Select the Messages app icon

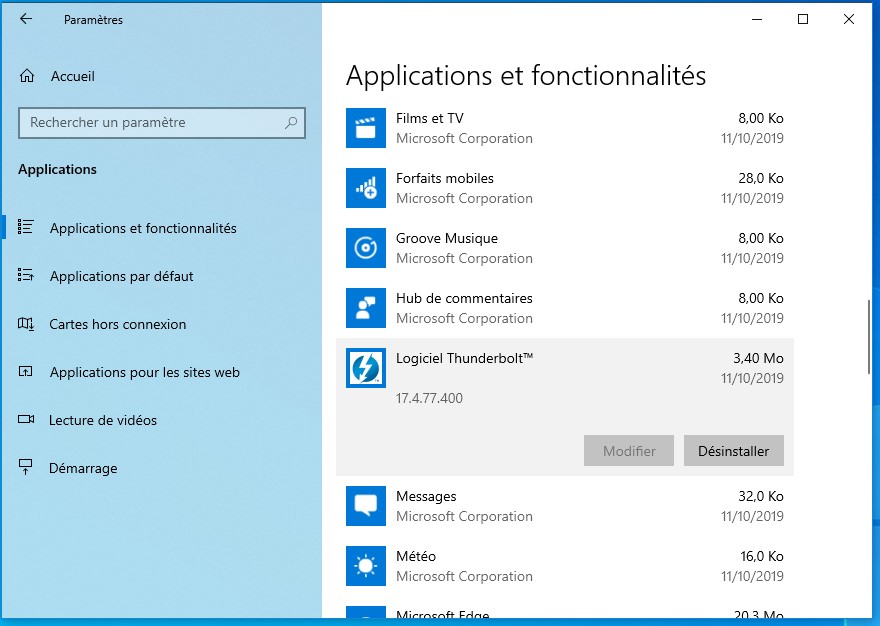365,506
